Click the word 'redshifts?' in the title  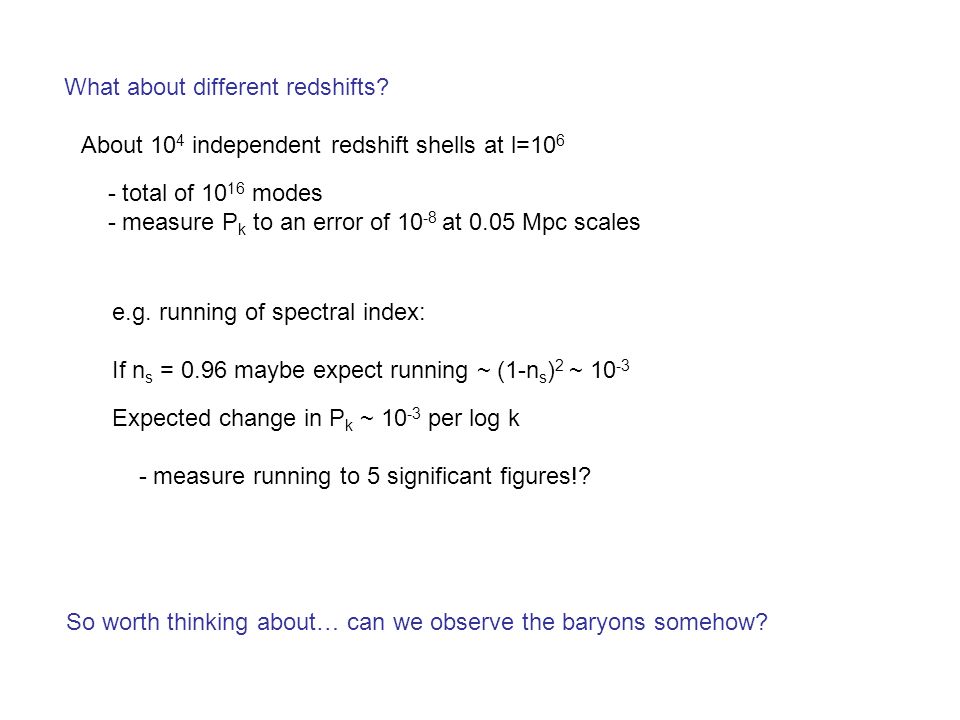[x=337, y=87]
